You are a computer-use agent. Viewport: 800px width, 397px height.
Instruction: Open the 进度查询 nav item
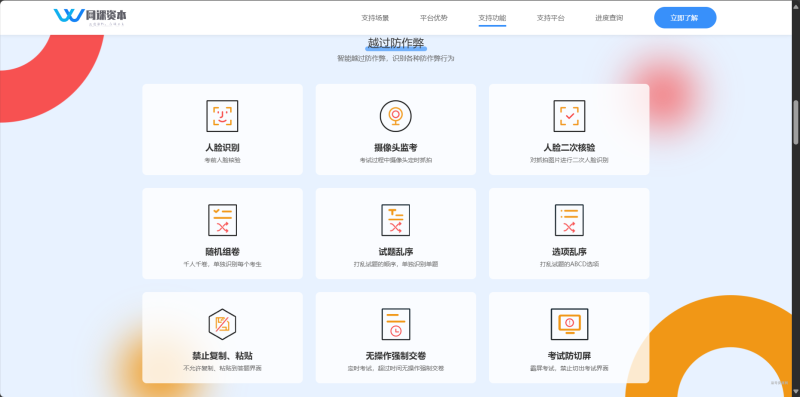pyautogui.click(x=609, y=18)
